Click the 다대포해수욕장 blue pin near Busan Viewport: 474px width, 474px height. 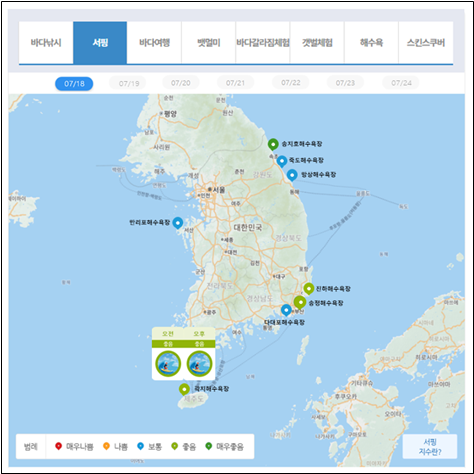pyautogui.click(x=286, y=310)
